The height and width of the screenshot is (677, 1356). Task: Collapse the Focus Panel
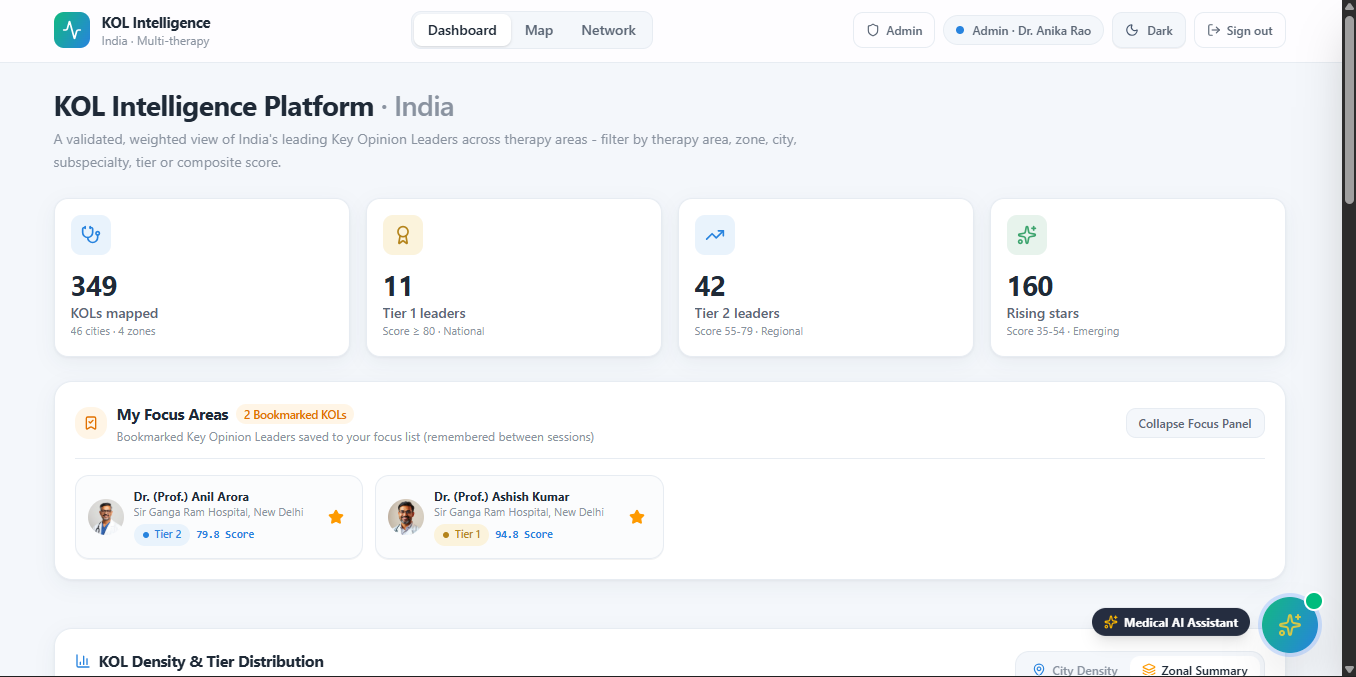pos(1195,424)
